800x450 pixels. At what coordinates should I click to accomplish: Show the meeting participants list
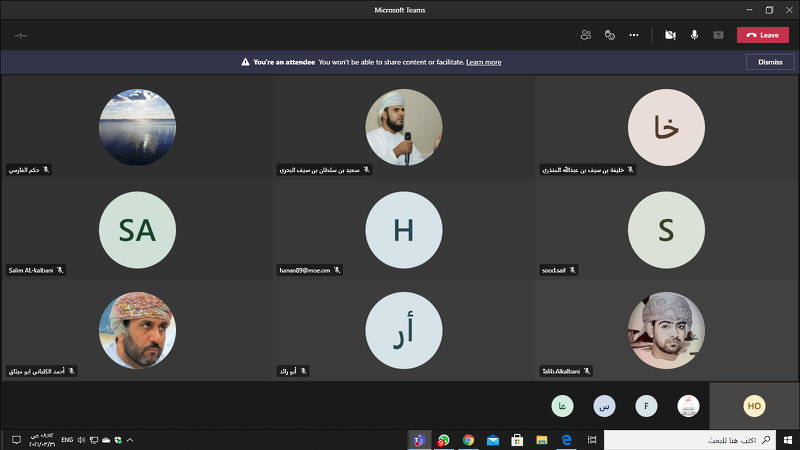click(585, 35)
